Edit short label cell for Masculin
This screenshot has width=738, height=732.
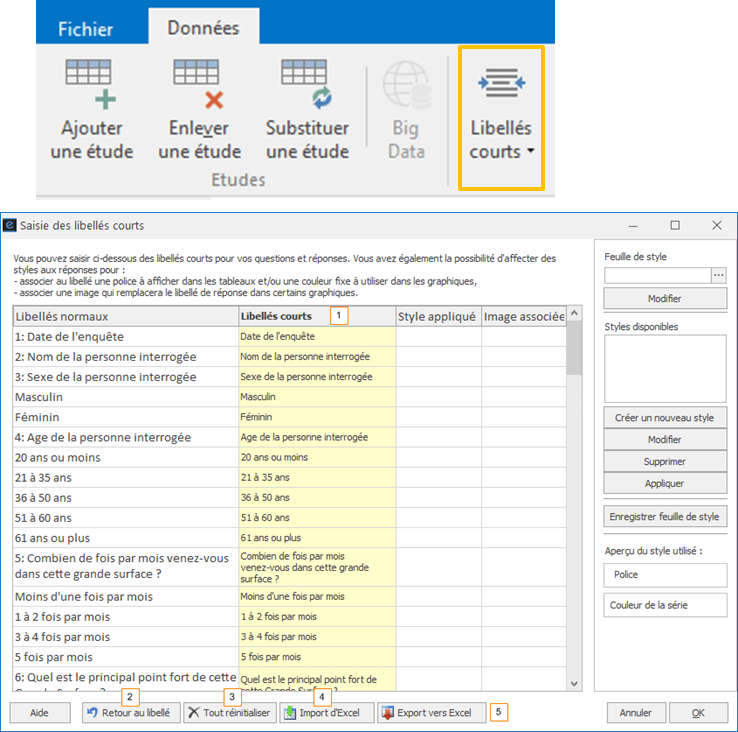point(316,397)
